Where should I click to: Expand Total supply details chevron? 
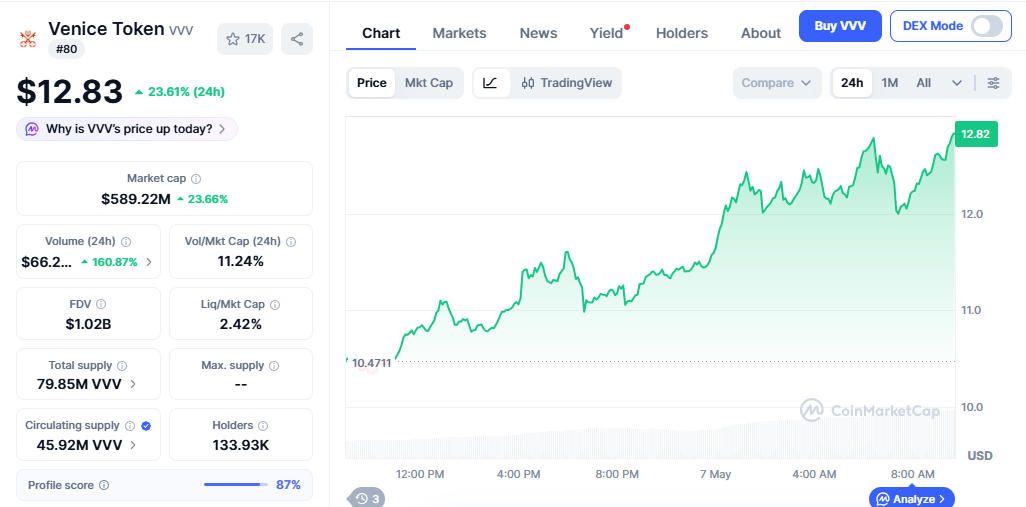pos(133,384)
